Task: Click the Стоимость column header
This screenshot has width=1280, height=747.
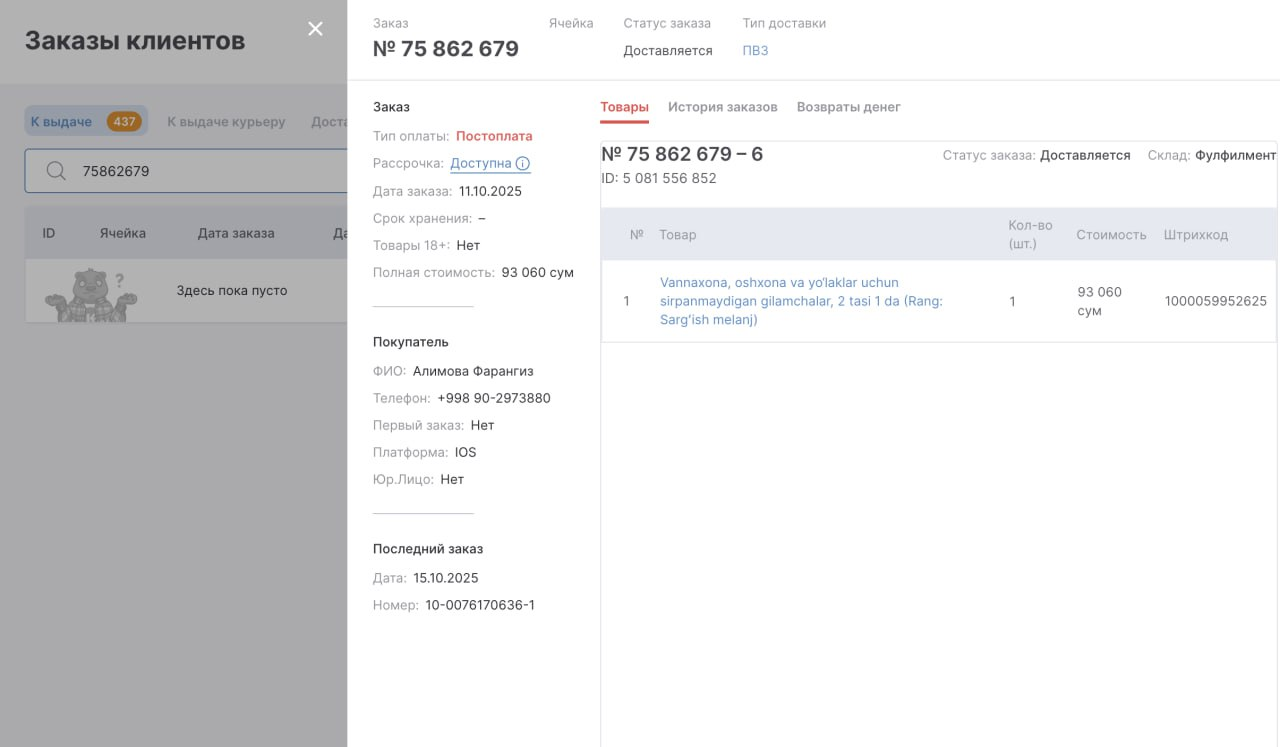Action: point(1111,235)
